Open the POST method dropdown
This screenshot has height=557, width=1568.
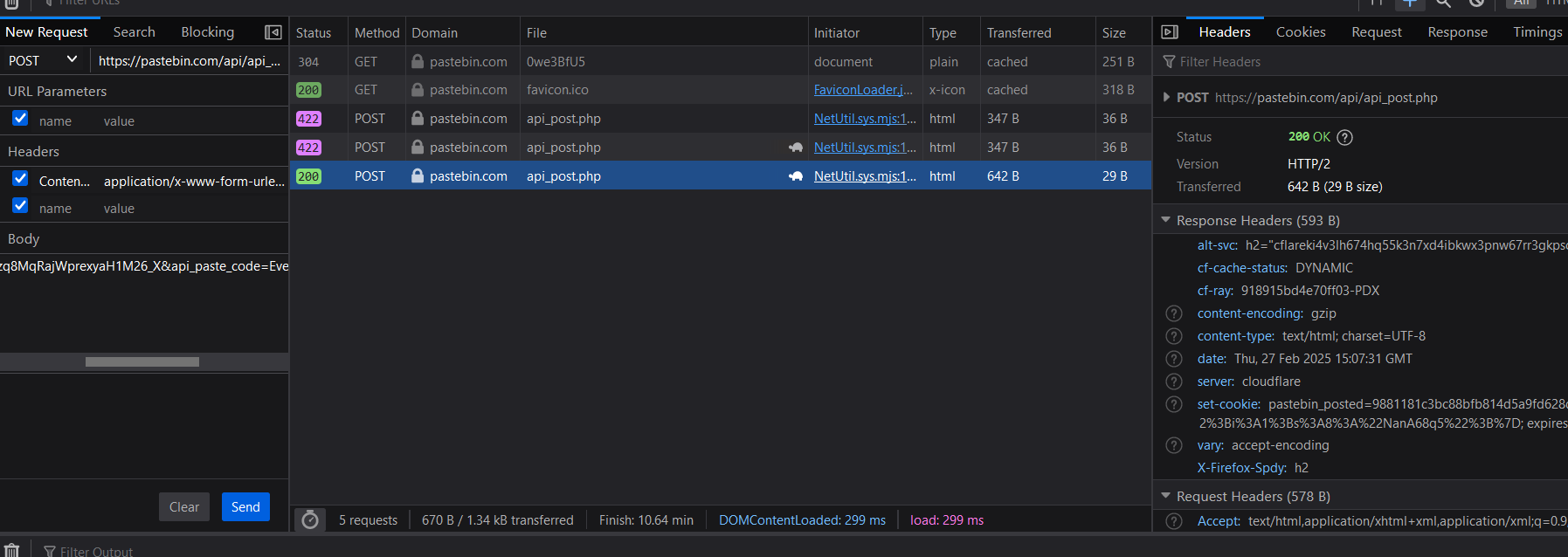click(x=43, y=60)
